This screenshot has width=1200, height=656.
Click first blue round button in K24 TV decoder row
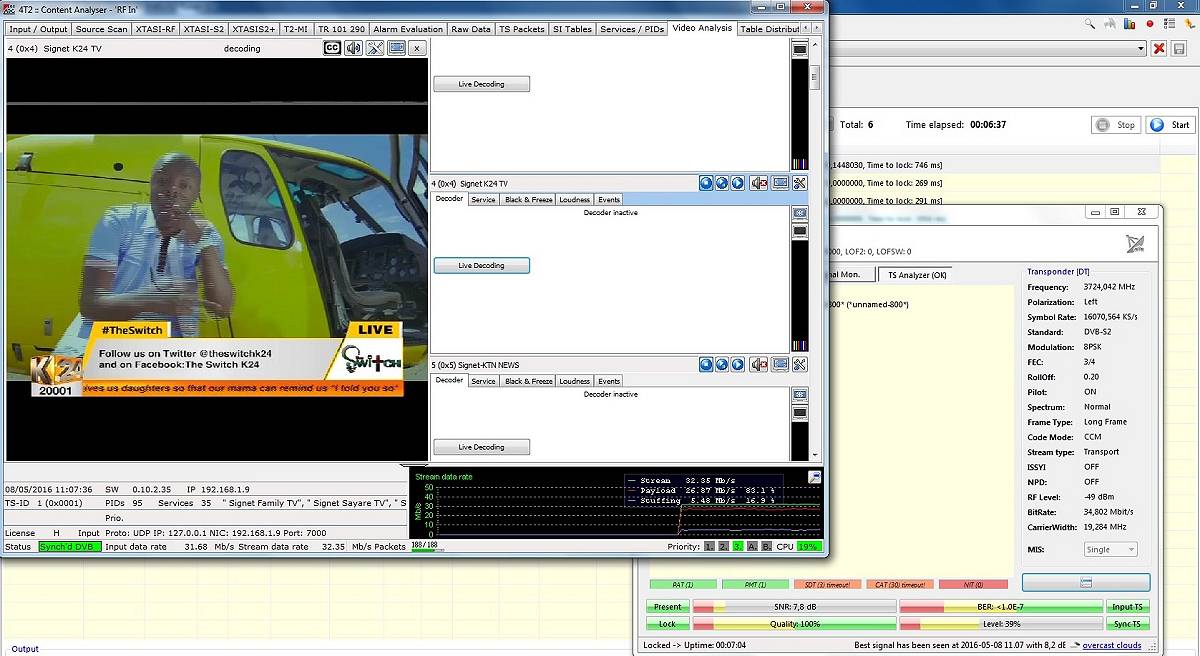coord(706,183)
